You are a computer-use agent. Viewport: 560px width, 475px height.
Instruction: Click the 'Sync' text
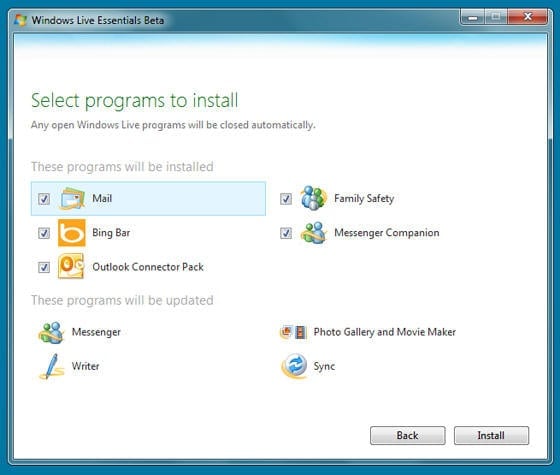(324, 366)
